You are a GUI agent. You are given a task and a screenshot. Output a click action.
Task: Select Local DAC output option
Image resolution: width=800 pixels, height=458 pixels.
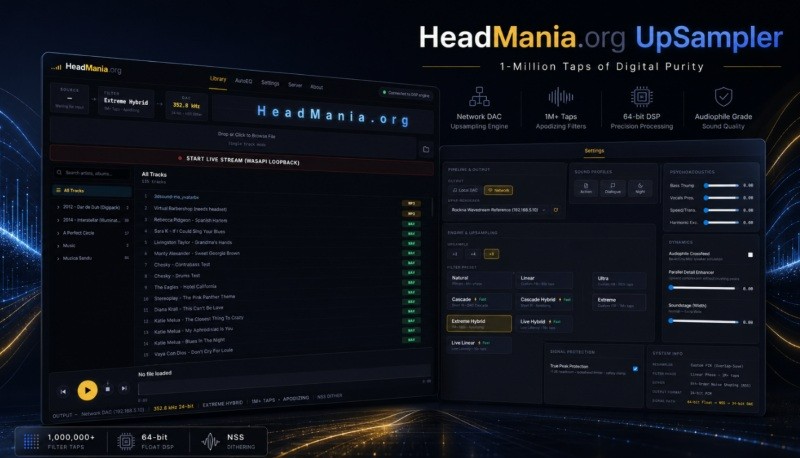465,190
